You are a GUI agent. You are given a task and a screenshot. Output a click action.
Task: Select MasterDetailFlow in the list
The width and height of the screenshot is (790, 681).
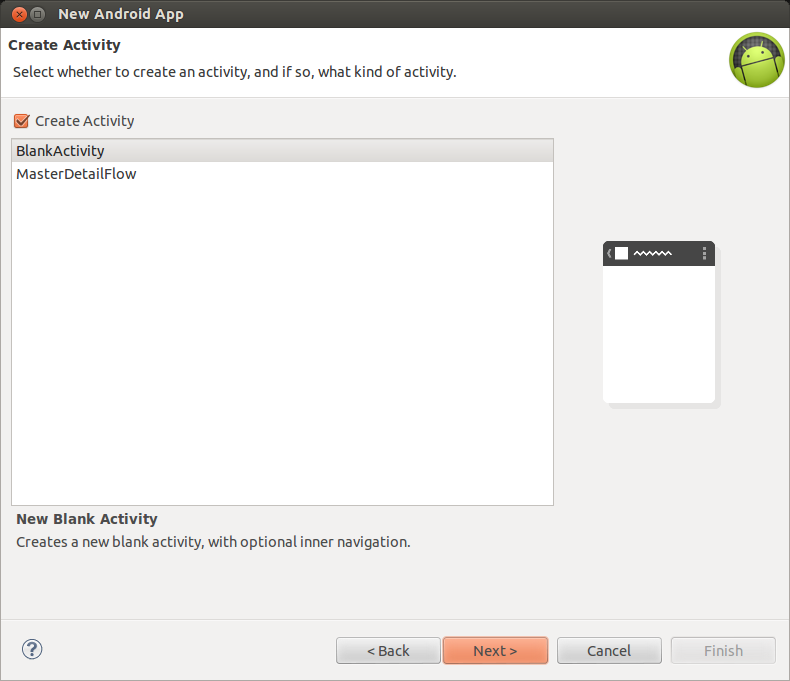(282, 174)
